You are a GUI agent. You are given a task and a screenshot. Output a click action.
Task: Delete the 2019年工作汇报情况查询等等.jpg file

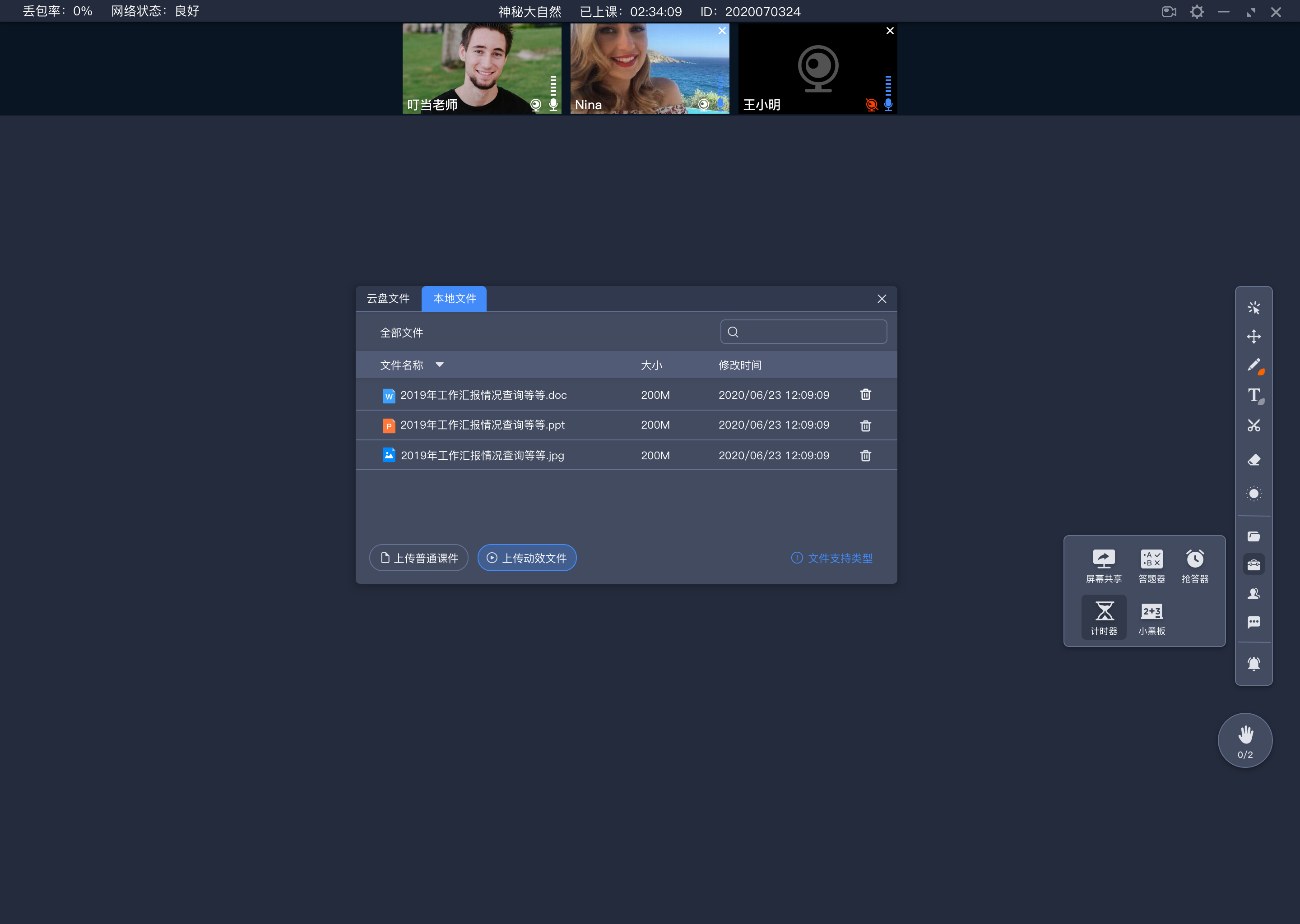(x=865, y=455)
